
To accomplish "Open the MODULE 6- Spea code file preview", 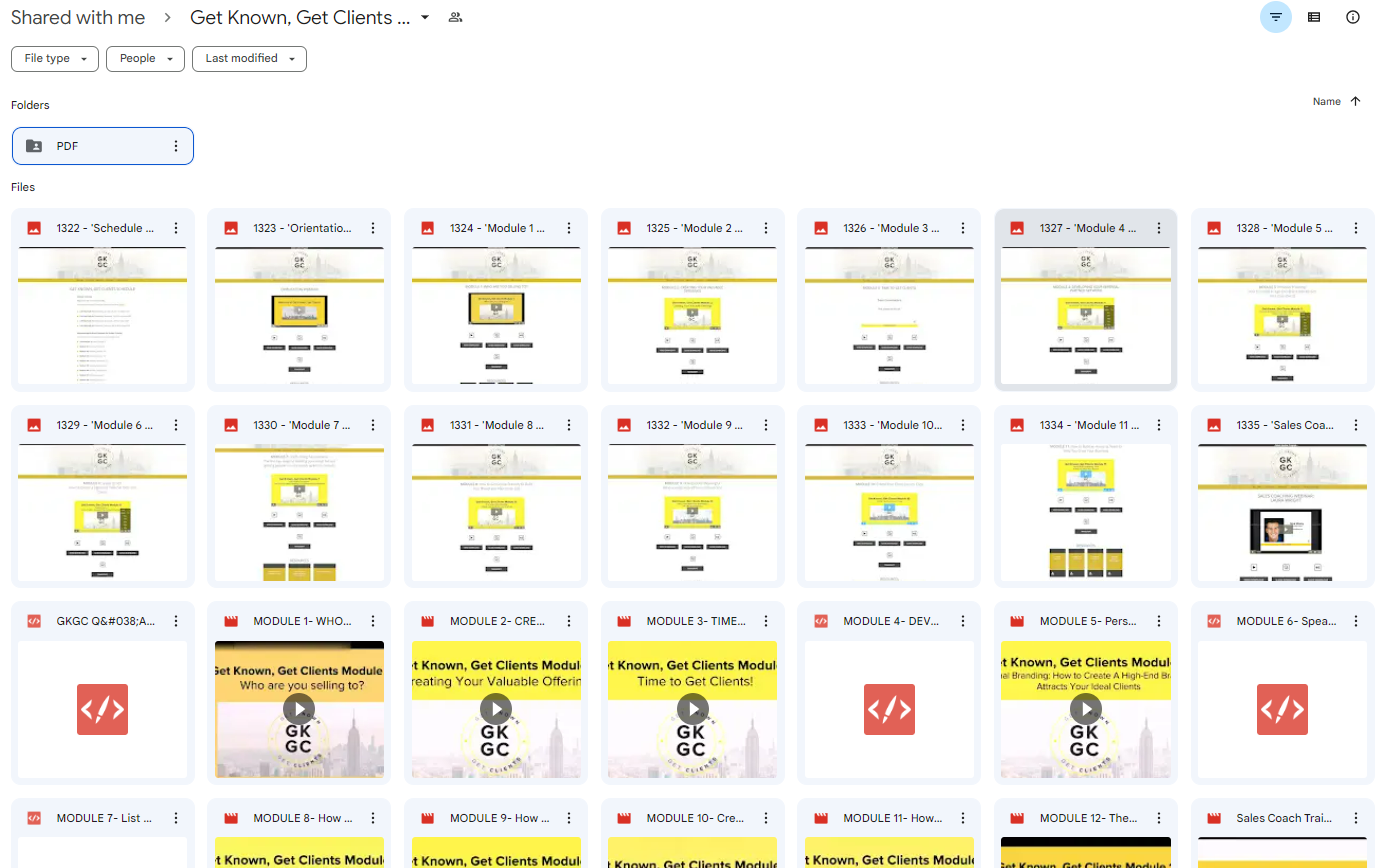I will pyautogui.click(x=1282, y=709).
